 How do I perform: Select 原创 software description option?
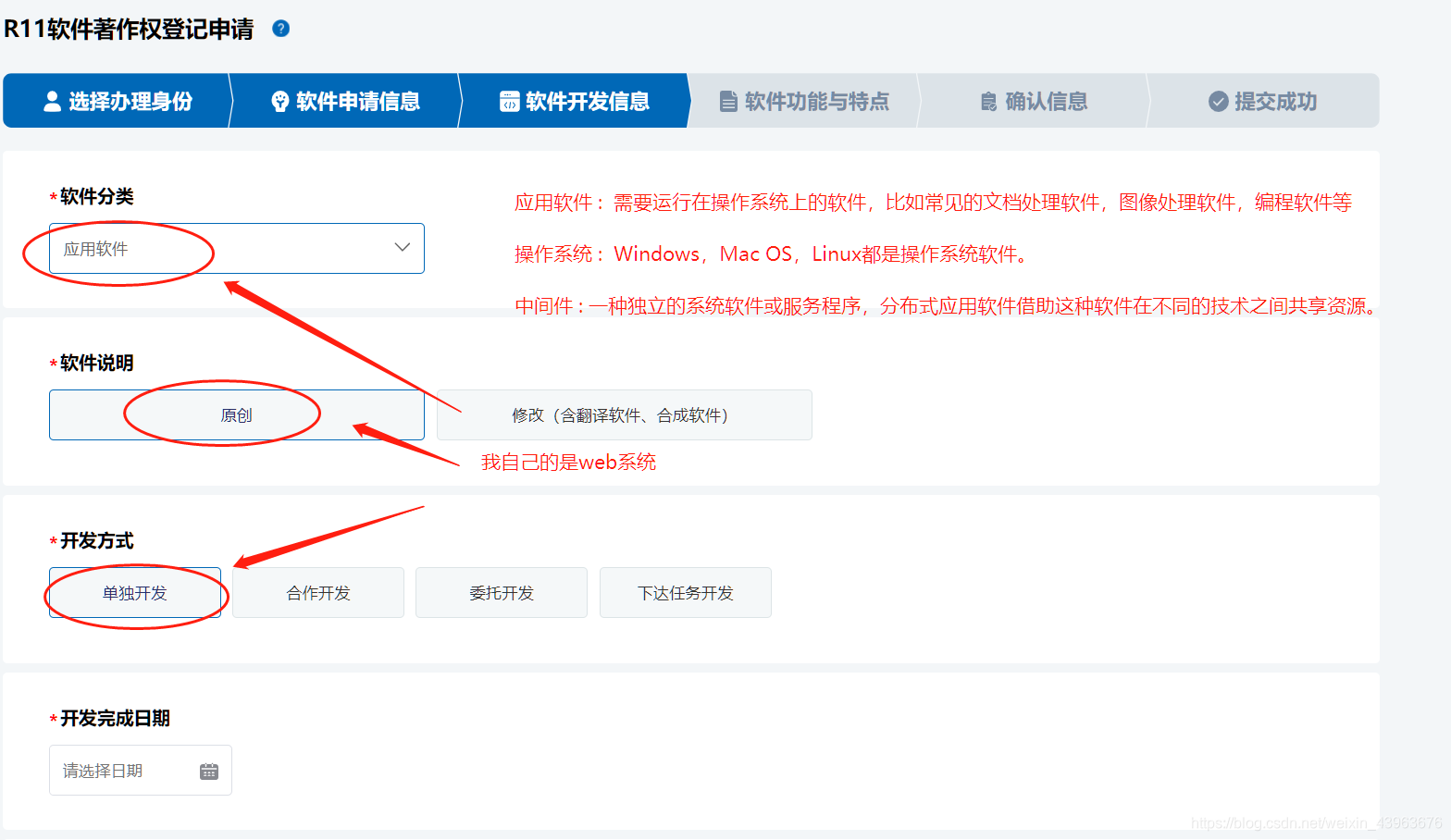pyautogui.click(x=237, y=415)
